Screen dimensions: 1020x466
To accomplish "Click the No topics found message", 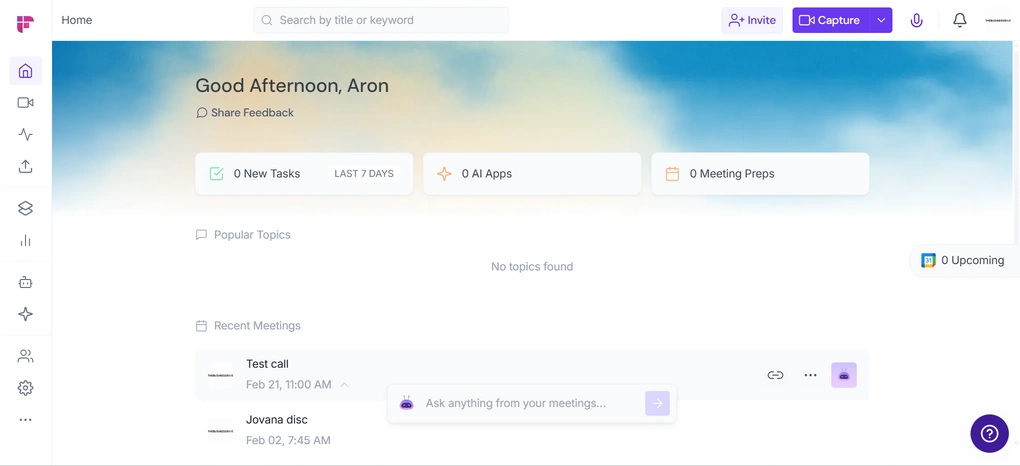I will pos(532,266).
